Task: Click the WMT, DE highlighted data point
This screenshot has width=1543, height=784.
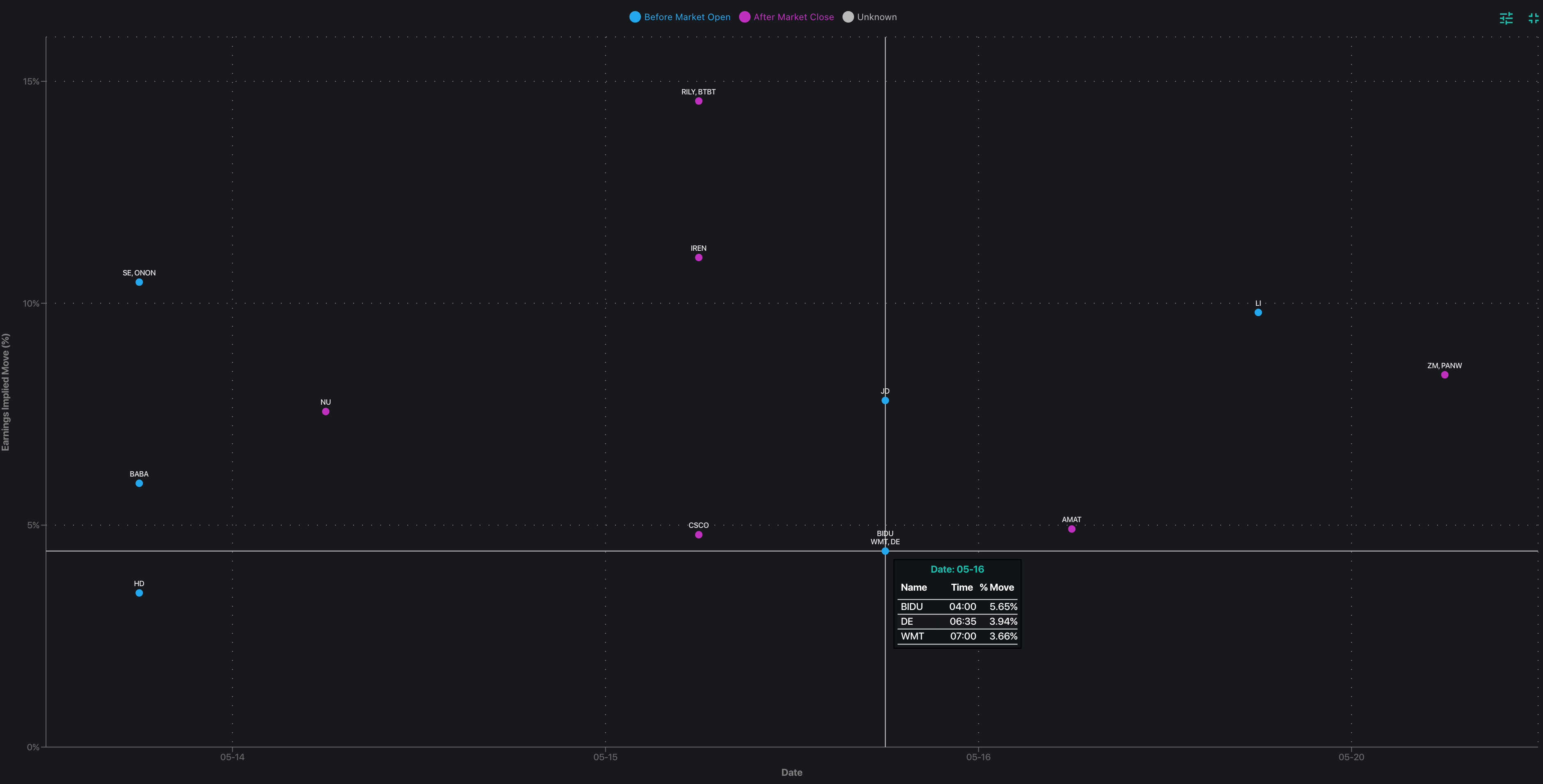Action: pos(885,551)
